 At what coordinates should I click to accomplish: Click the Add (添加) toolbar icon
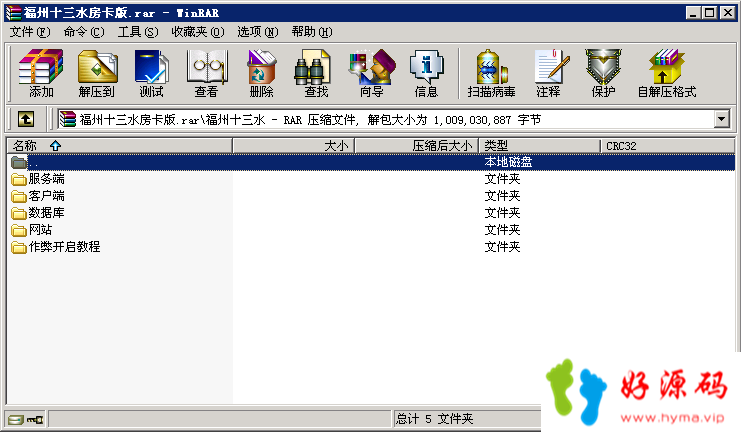(x=41, y=73)
